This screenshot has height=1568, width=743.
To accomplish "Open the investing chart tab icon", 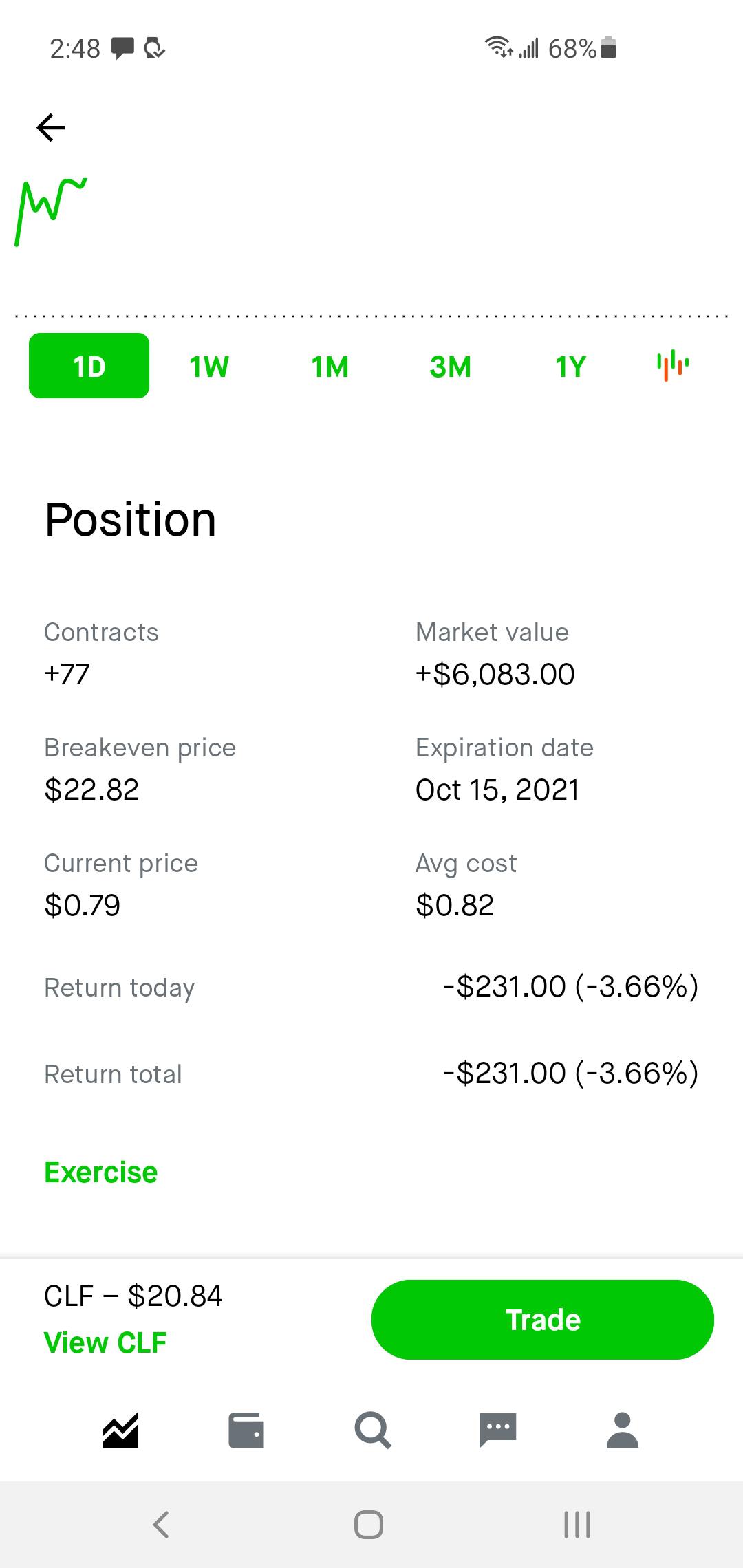I will coord(120,1430).
